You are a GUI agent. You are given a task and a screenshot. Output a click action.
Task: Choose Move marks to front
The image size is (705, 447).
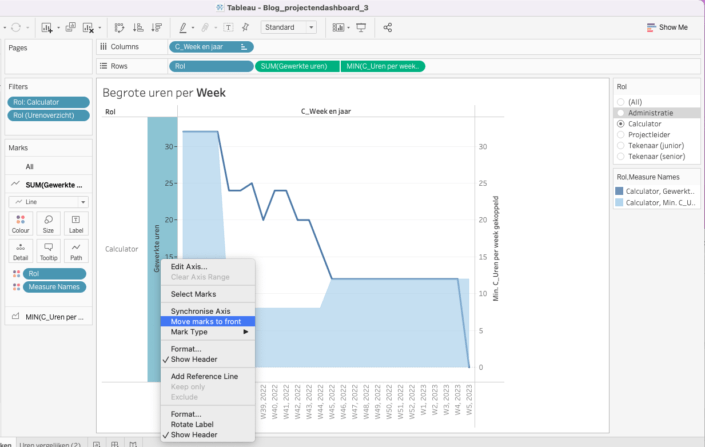[212, 321]
